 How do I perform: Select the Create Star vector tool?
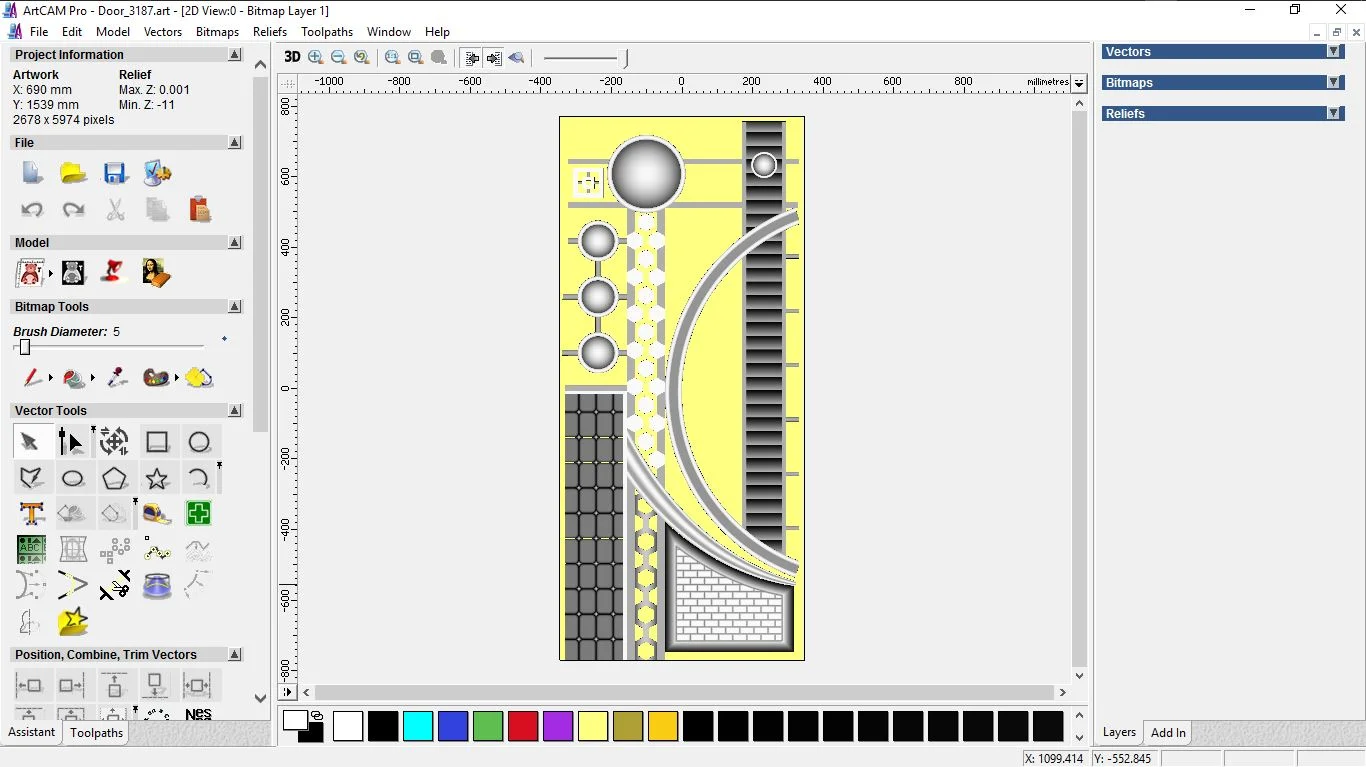(156, 479)
